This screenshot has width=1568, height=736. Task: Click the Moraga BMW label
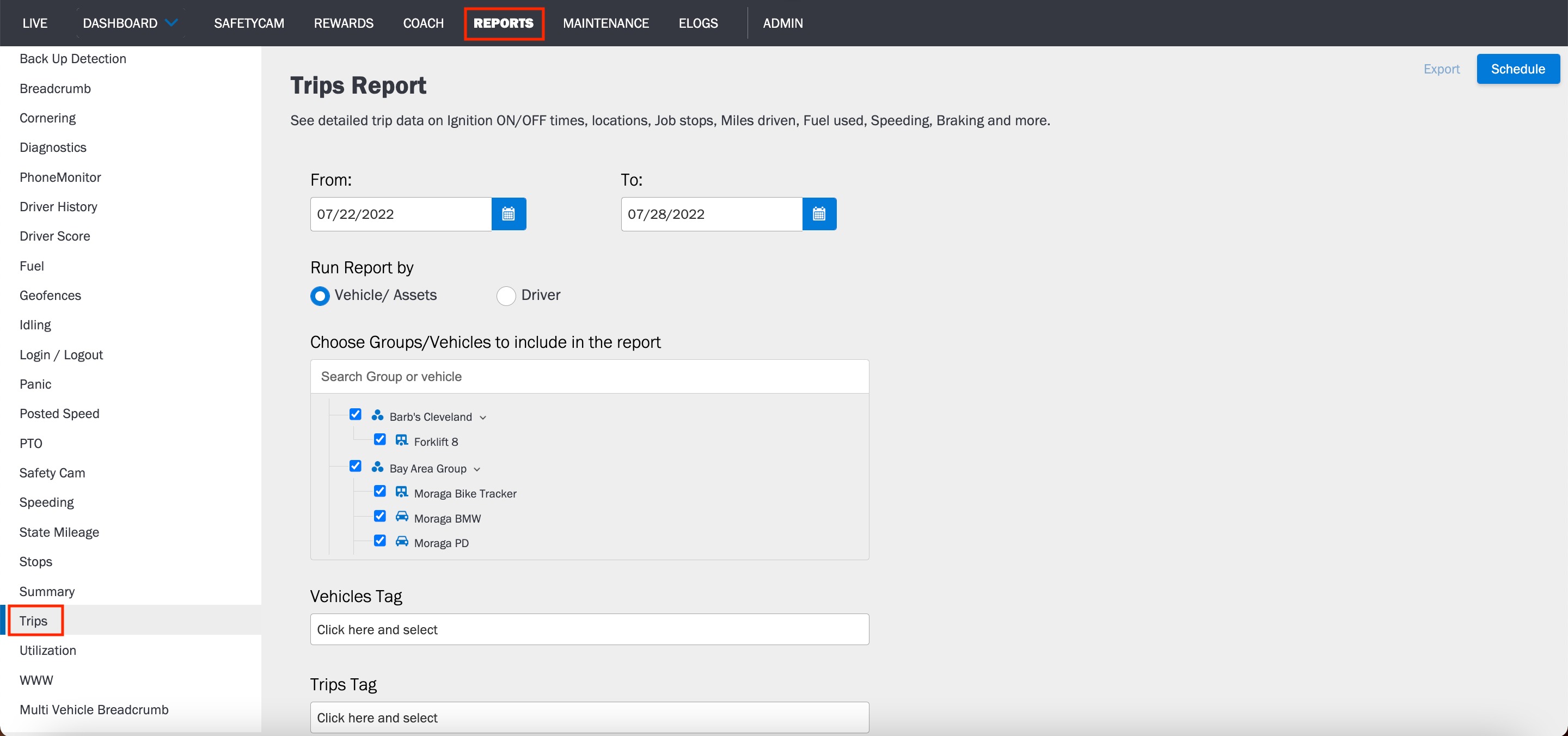pyautogui.click(x=448, y=519)
